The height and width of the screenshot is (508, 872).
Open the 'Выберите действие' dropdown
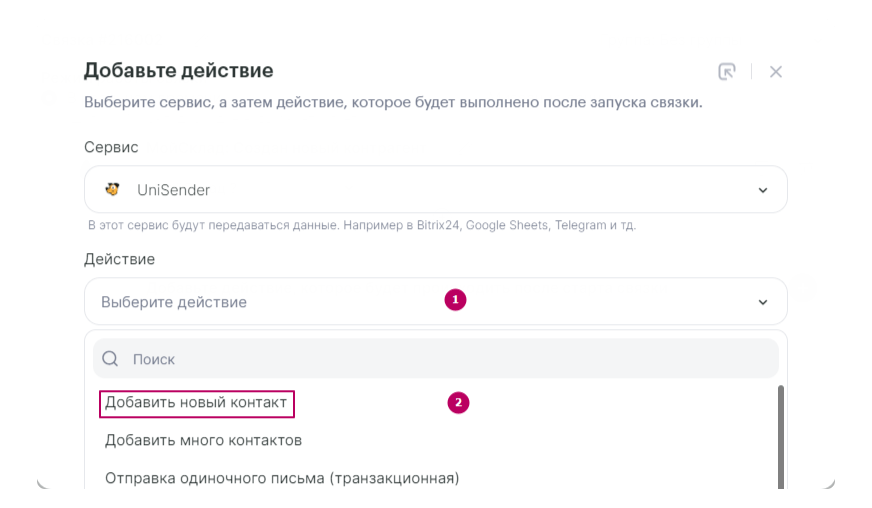pyautogui.click(x=435, y=302)
